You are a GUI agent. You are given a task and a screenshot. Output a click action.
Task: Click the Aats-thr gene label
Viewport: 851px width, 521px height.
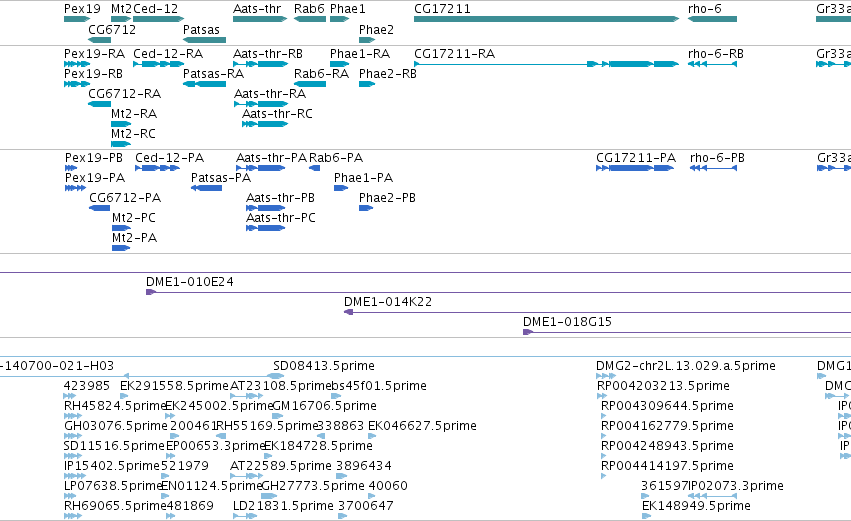[x=257, y=9]
